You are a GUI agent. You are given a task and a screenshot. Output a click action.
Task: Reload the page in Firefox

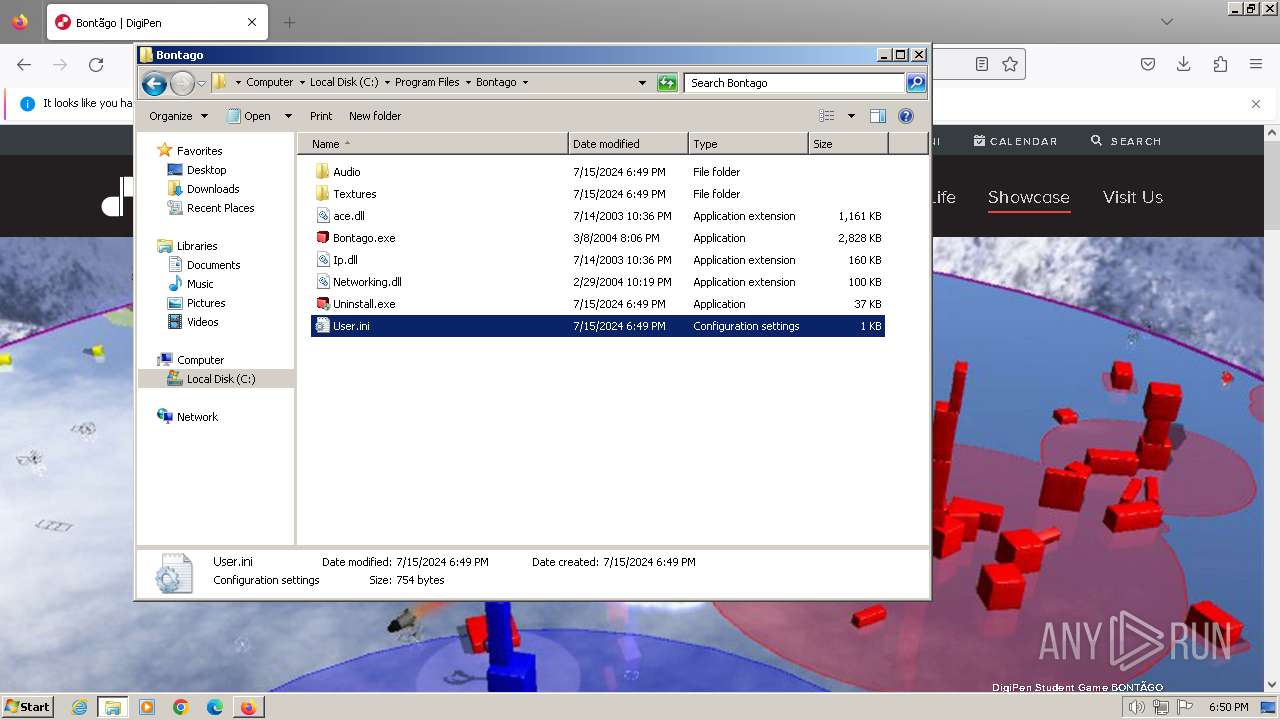pyautogui.click(x=96, y=64)
